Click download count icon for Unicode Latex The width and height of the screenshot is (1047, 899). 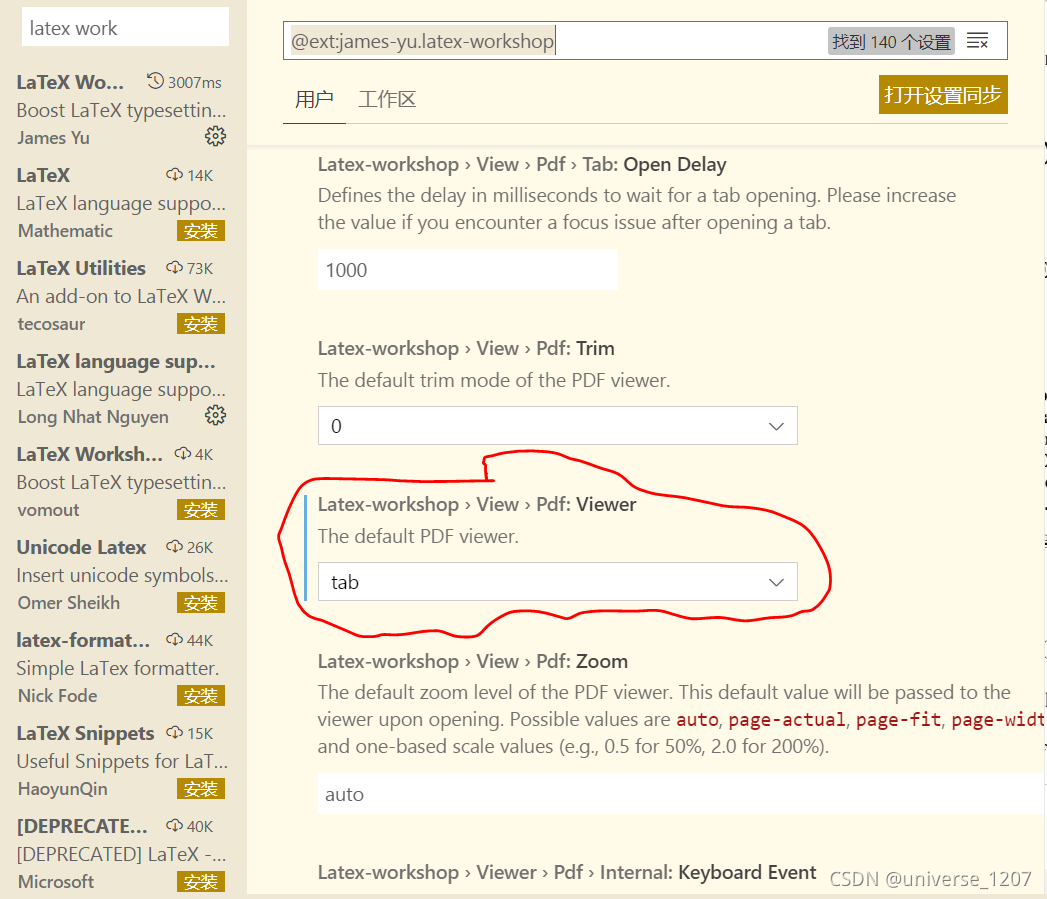point(174,546)
